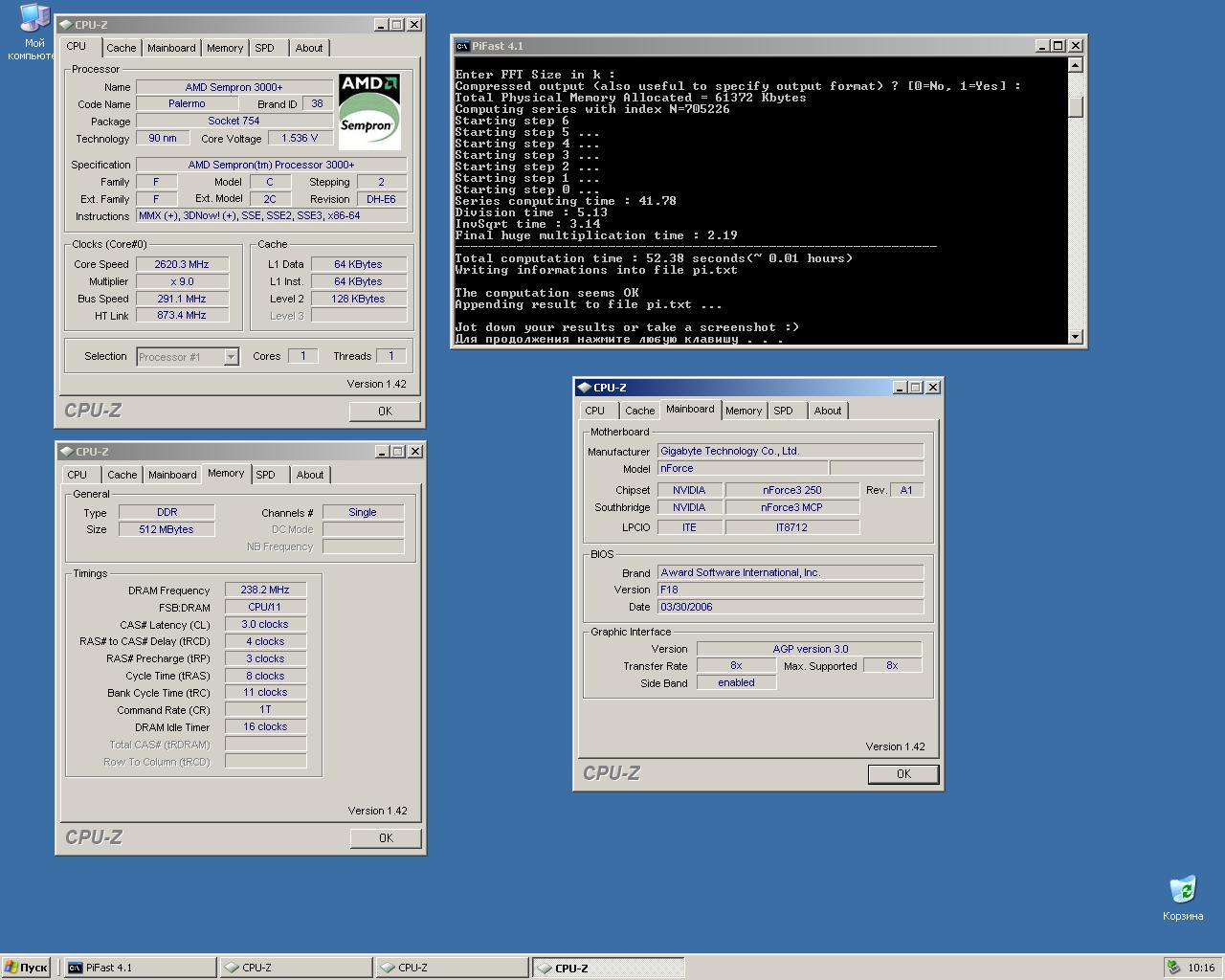Screen dimensions: 1225x980
Task: Click the Bank Cycle Time 11 clocks value
Action: (x=265, y=692)
